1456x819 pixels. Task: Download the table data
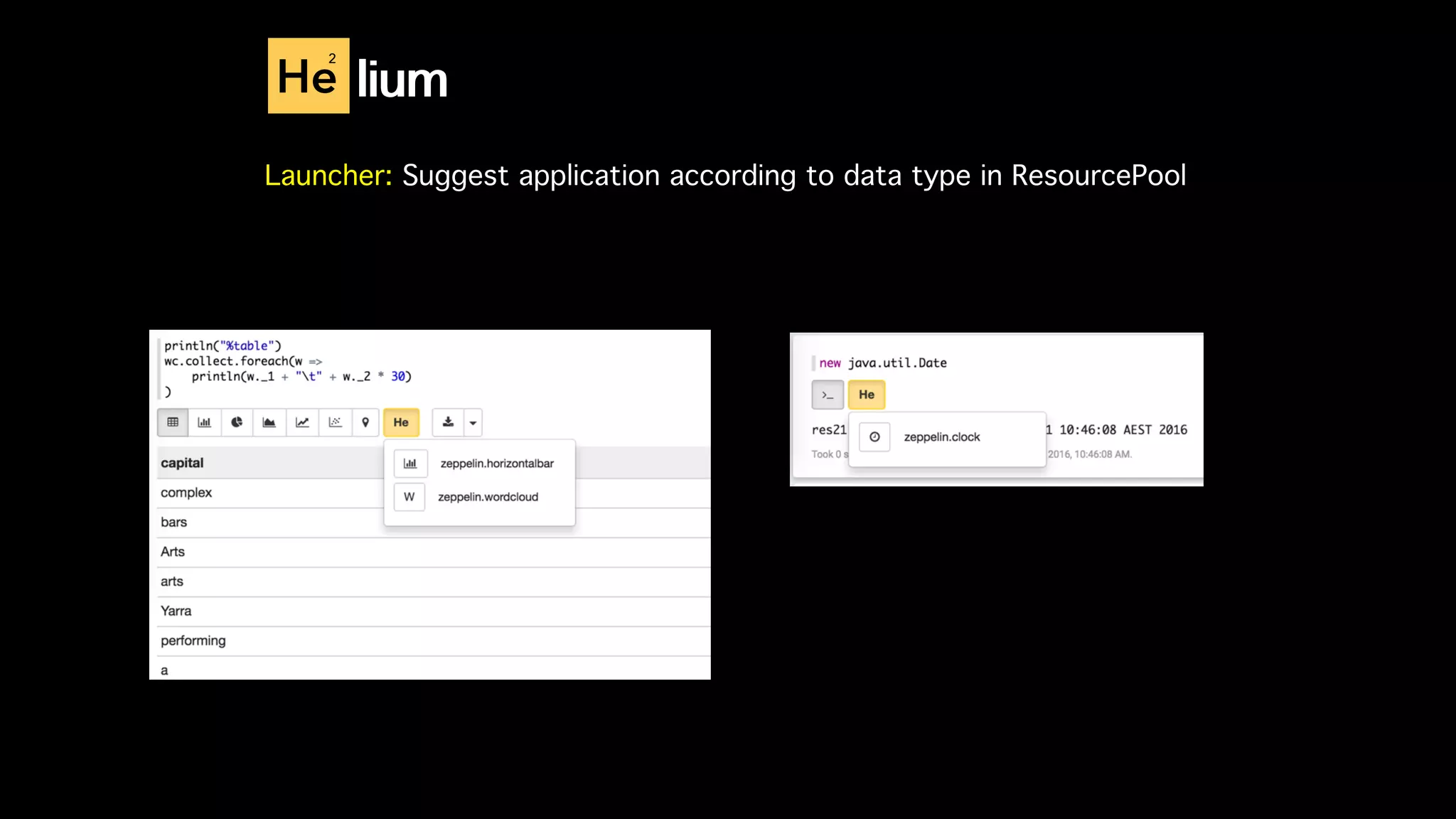(448, 422)
